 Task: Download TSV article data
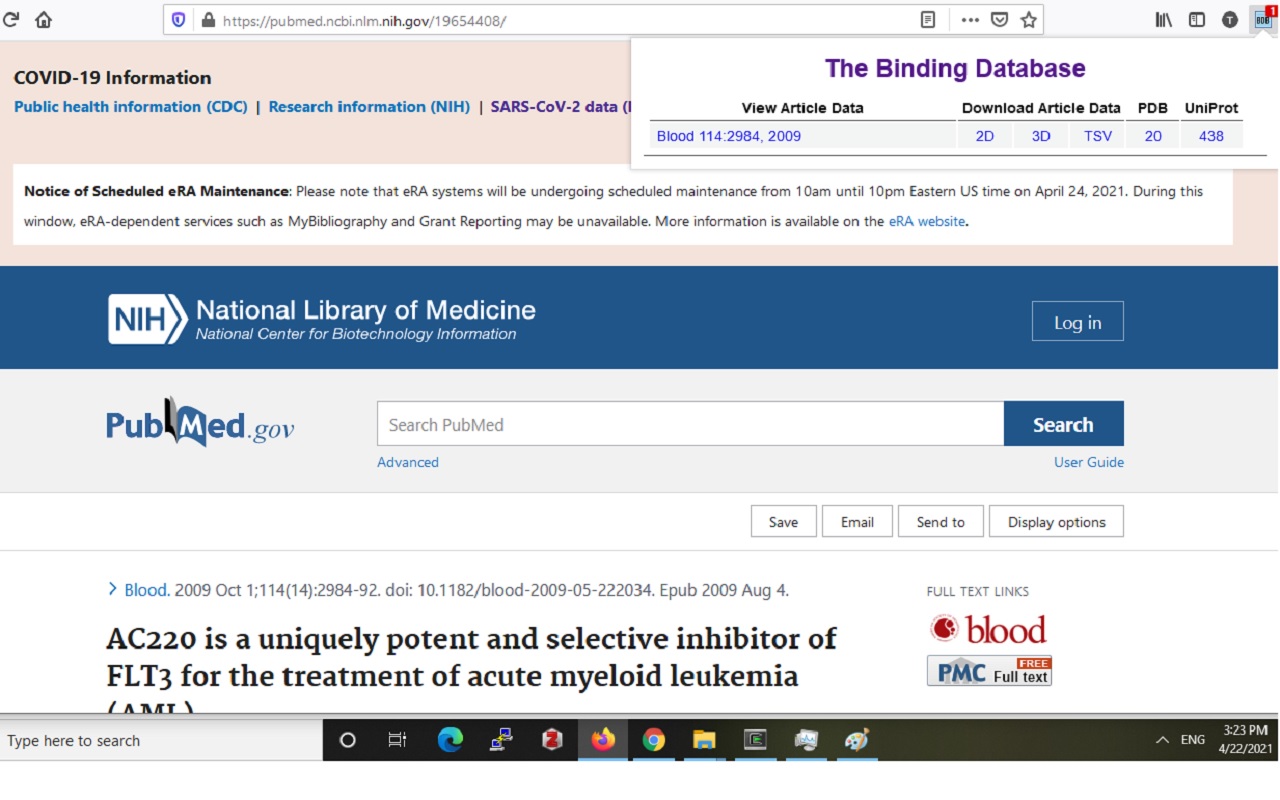(x=1098, y=136)
